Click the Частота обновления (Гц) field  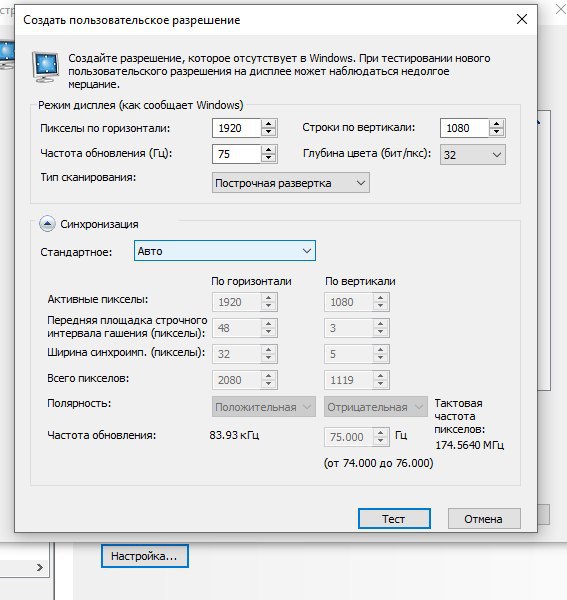point(237,154)
